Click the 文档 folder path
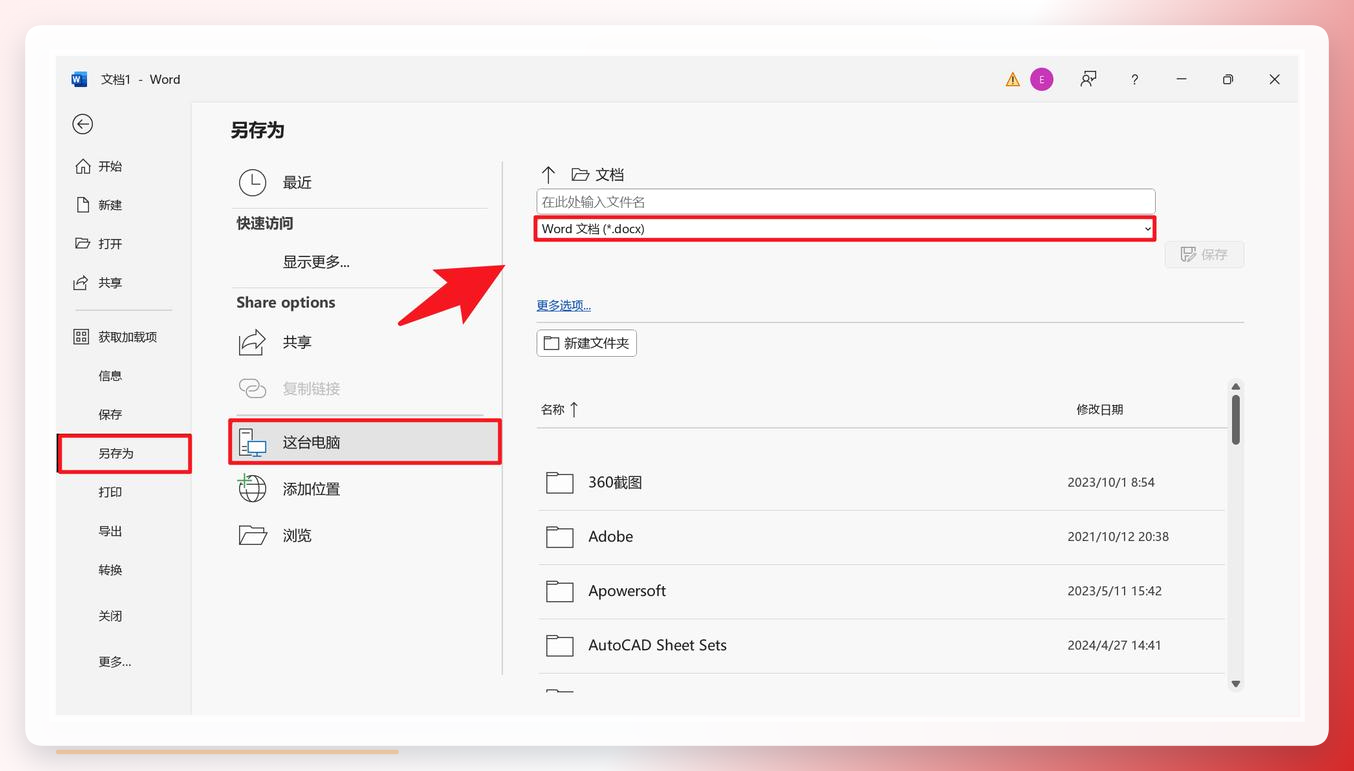The width and height of the screenshot is (1354, 771). [598, 174]
